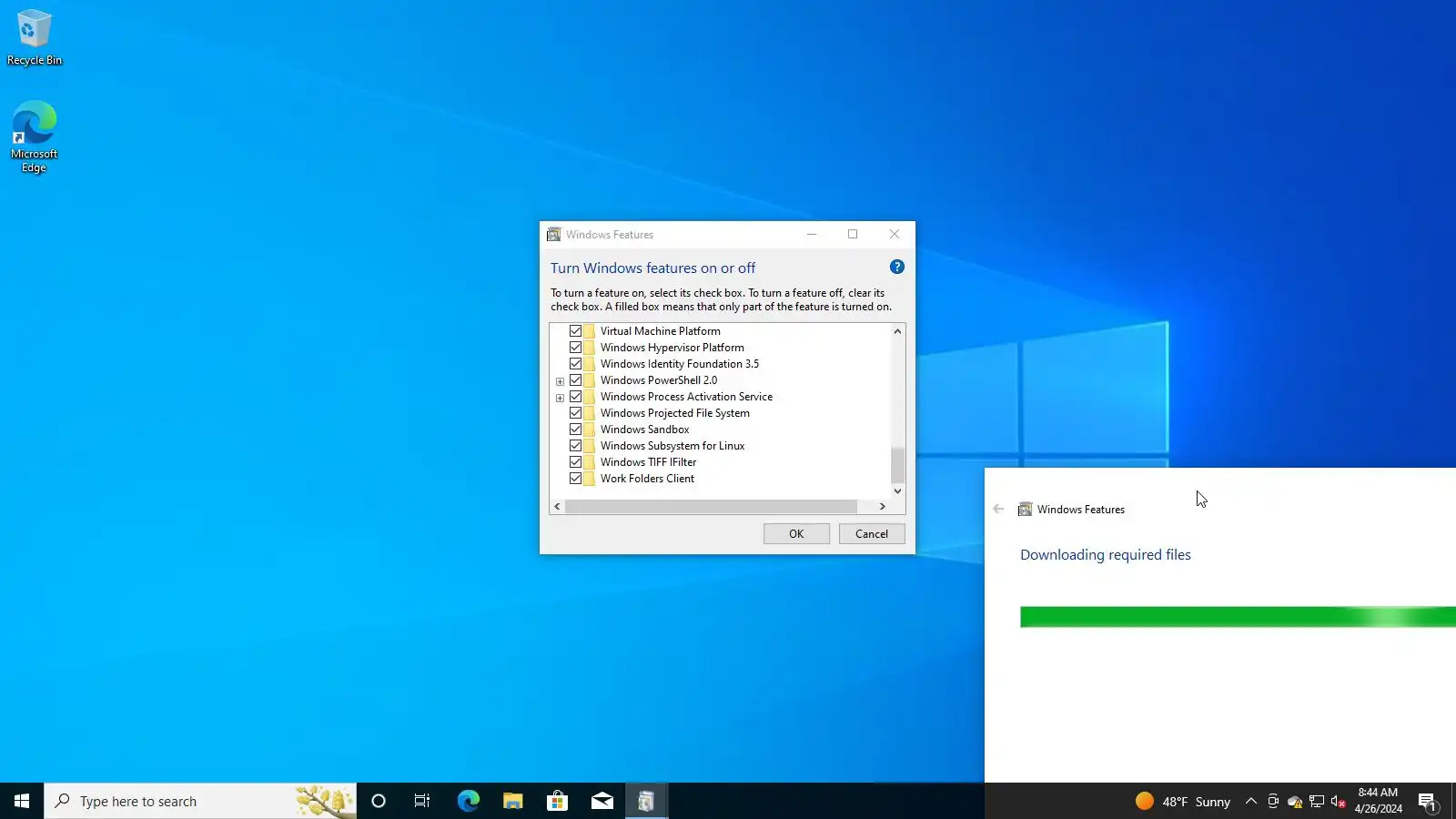Close the Windows Features dialog
The image size is (1456, 819).
pyautogui.click(x=895, y=234)
